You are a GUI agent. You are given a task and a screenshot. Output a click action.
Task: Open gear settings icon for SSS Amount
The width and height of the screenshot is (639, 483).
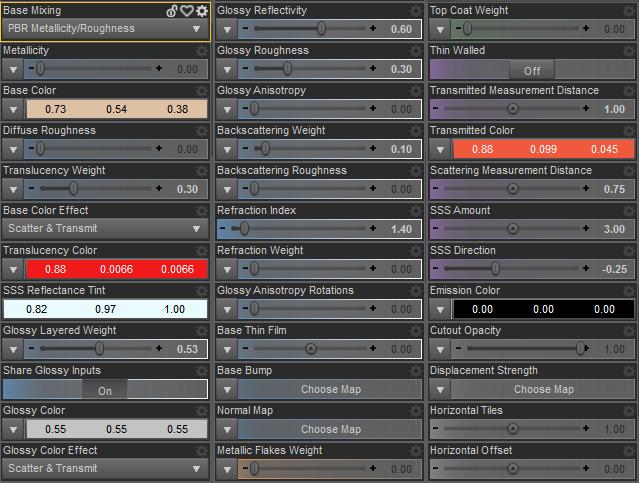629,210
